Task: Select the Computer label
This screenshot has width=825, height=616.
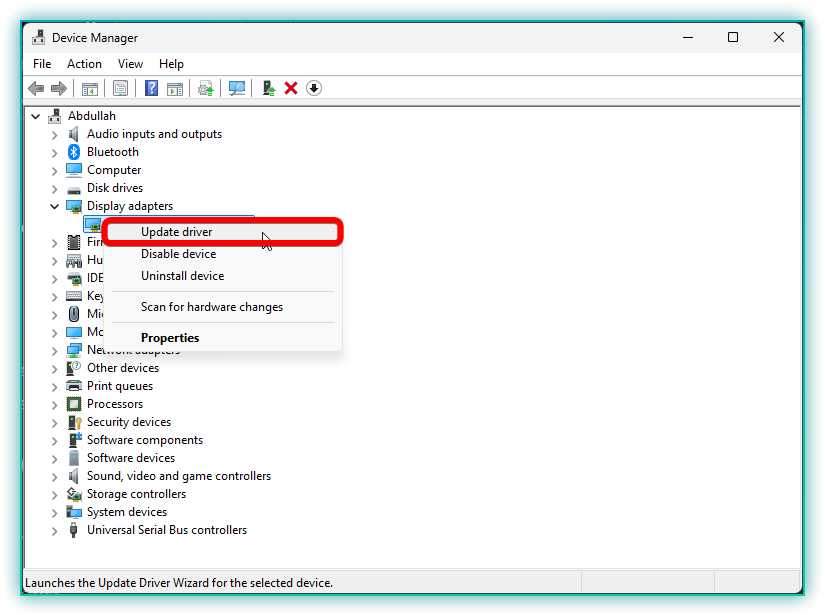Action: 114,170
